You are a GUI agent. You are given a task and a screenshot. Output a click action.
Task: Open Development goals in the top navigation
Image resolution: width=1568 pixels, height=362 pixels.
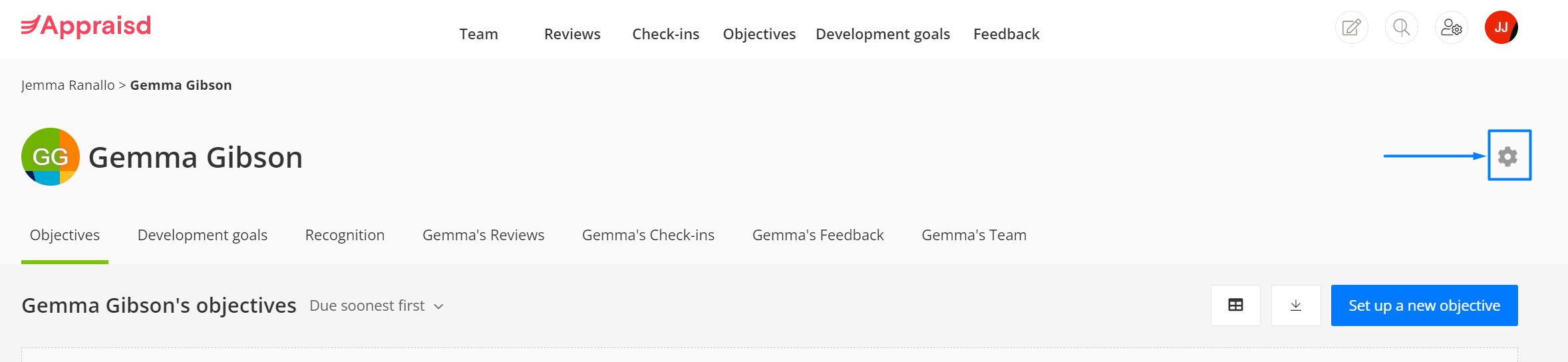coord(883,34)
